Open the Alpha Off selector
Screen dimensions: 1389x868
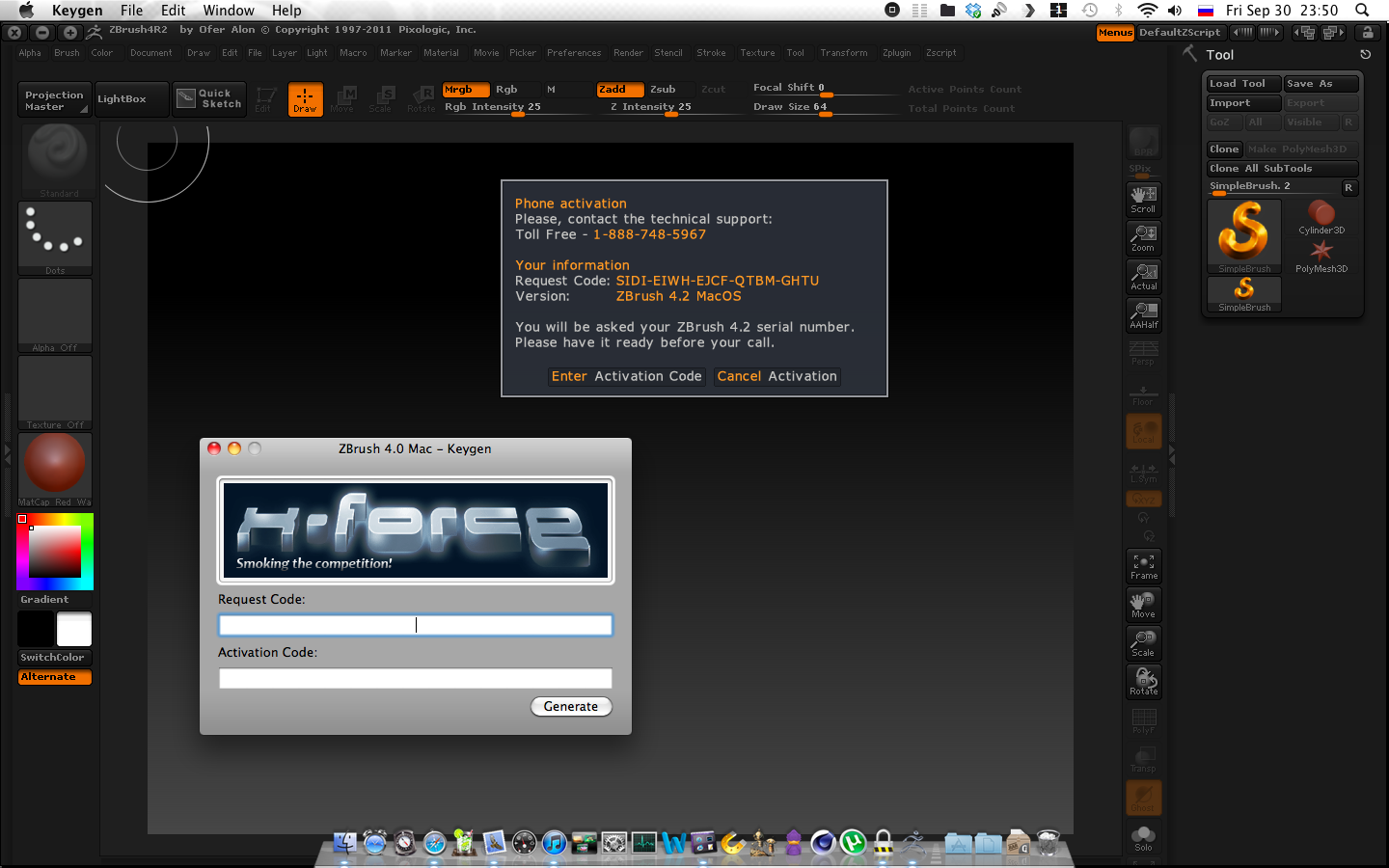(x=55, y=314)
